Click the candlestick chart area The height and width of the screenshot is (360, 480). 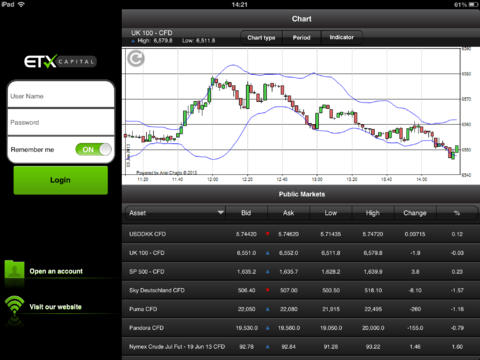point(292,112)
